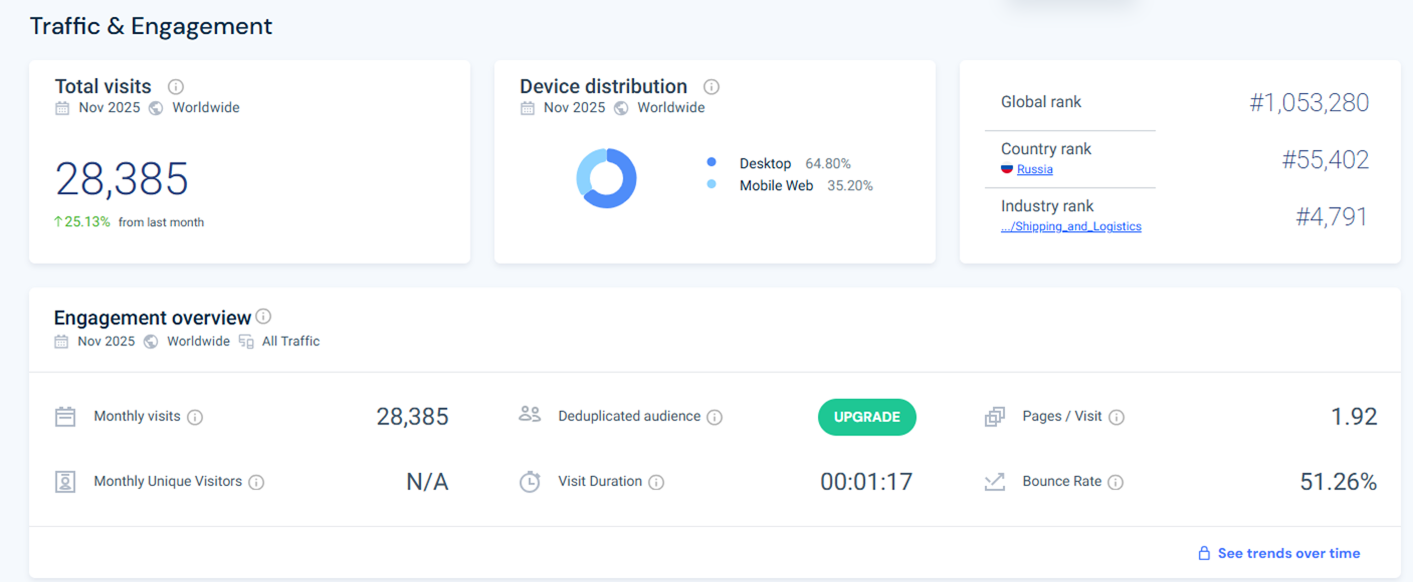Click info icon beside Deduplicated audience
Image resolution: width=1413 pixels, height=582 pixels.
715,417
